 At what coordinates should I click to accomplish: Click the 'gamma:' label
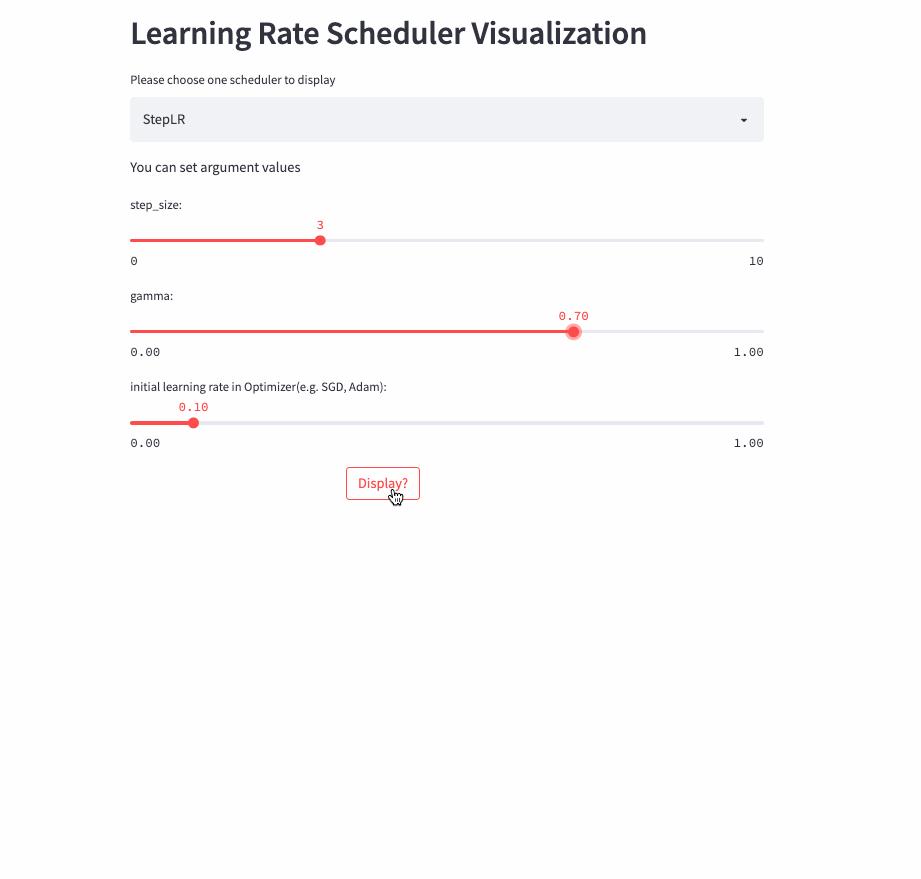click(152, 296)
